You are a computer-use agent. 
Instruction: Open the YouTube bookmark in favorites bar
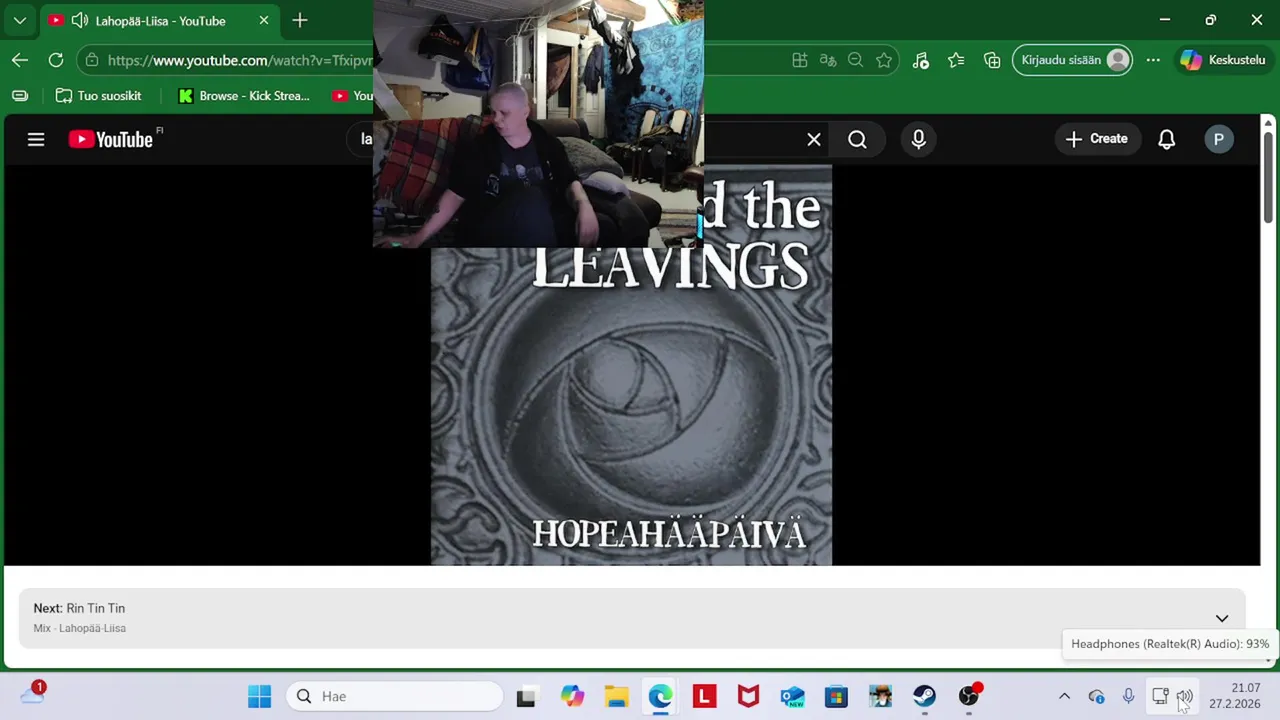click(x=351, y=96)
